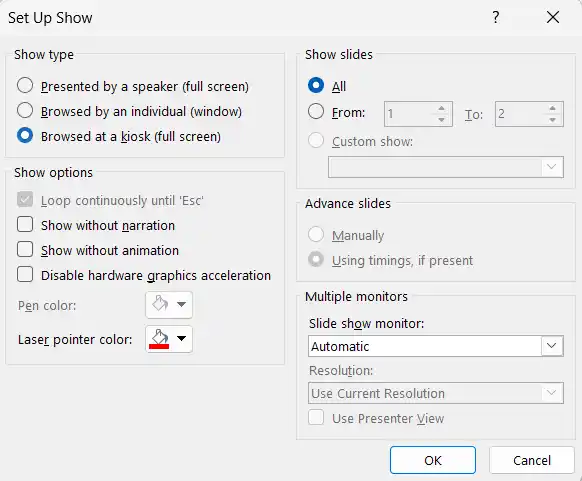Open the Laser pointer color dropdown arrow
Viewport: 582px width, 481px height.
click(182, 338)
